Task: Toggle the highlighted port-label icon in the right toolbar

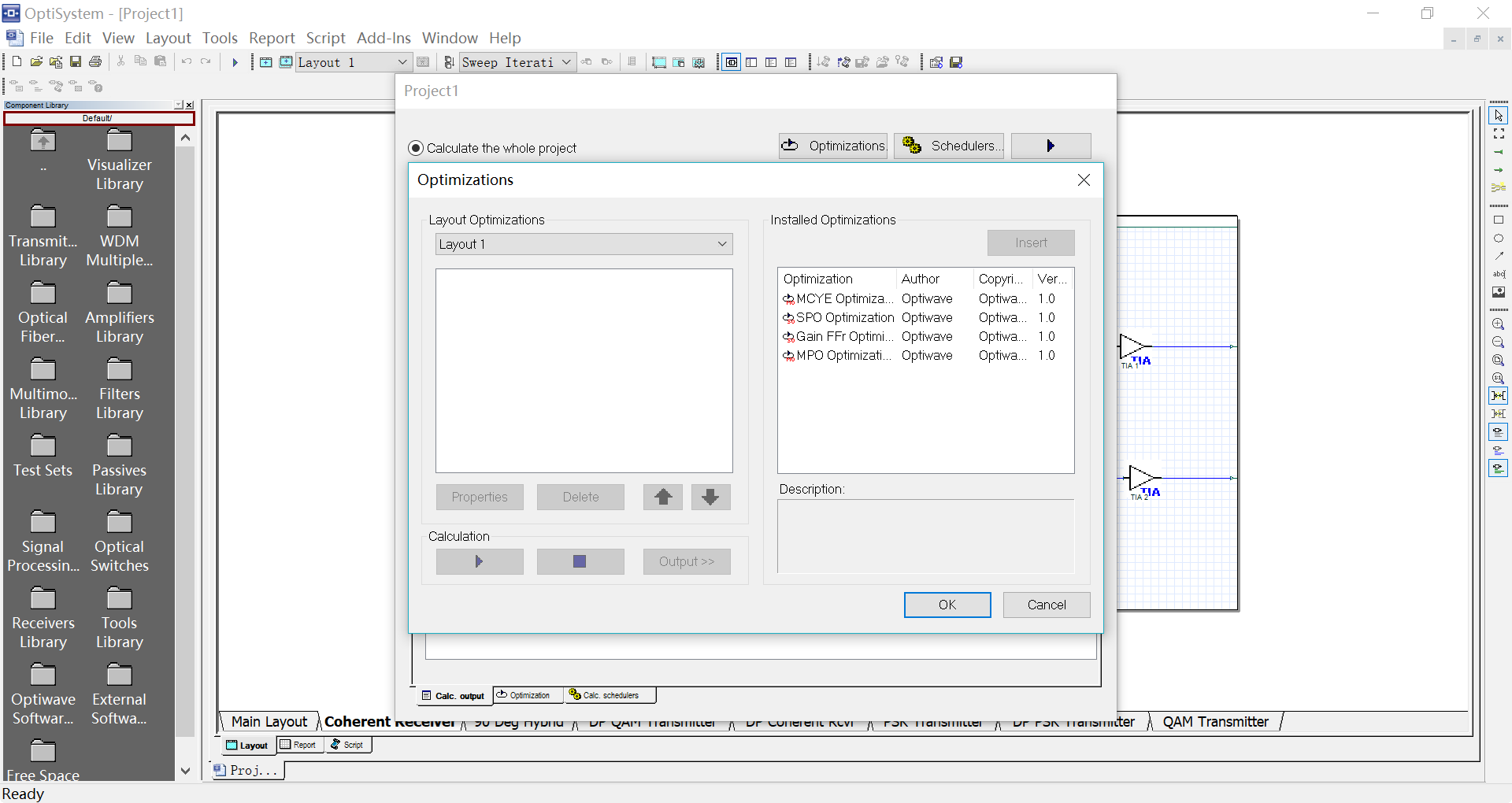Action: 1499,432
